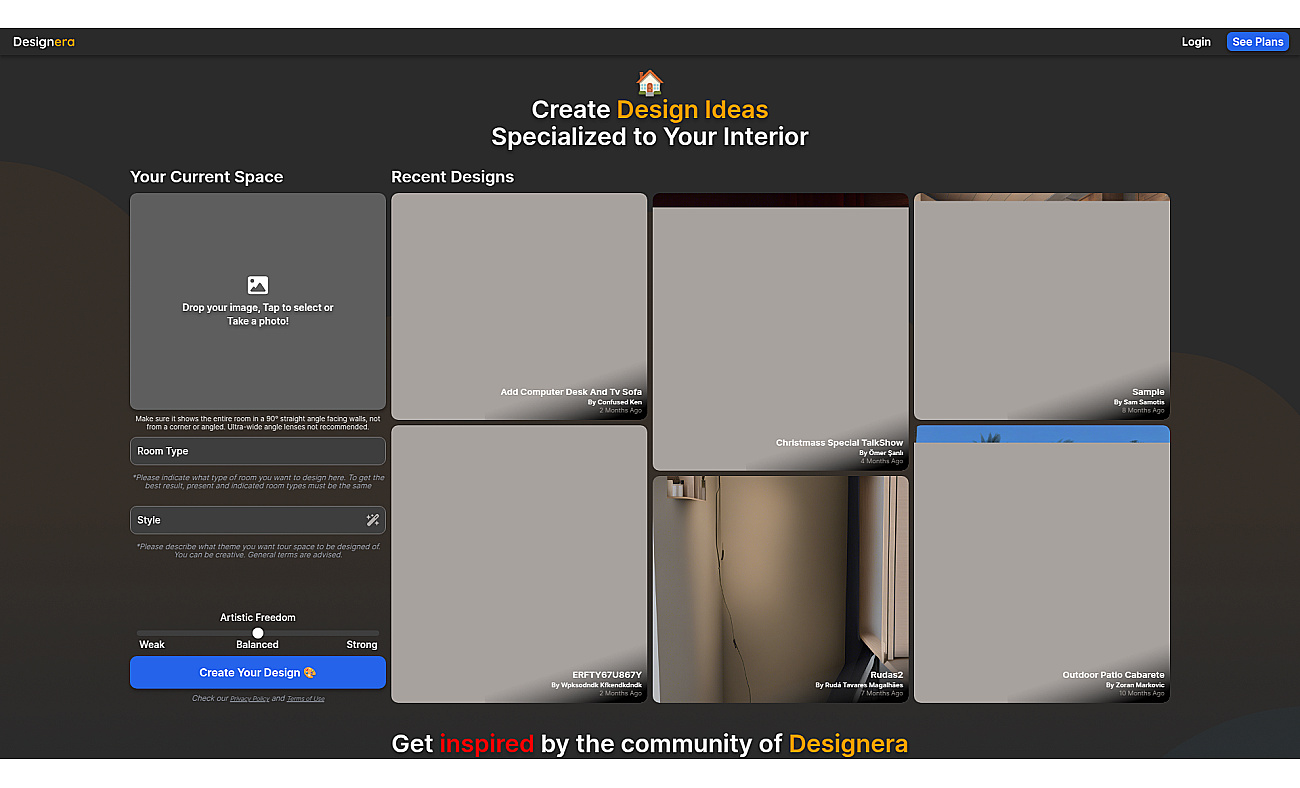
Task: Focus the Style input field
Action: point(258,520)
